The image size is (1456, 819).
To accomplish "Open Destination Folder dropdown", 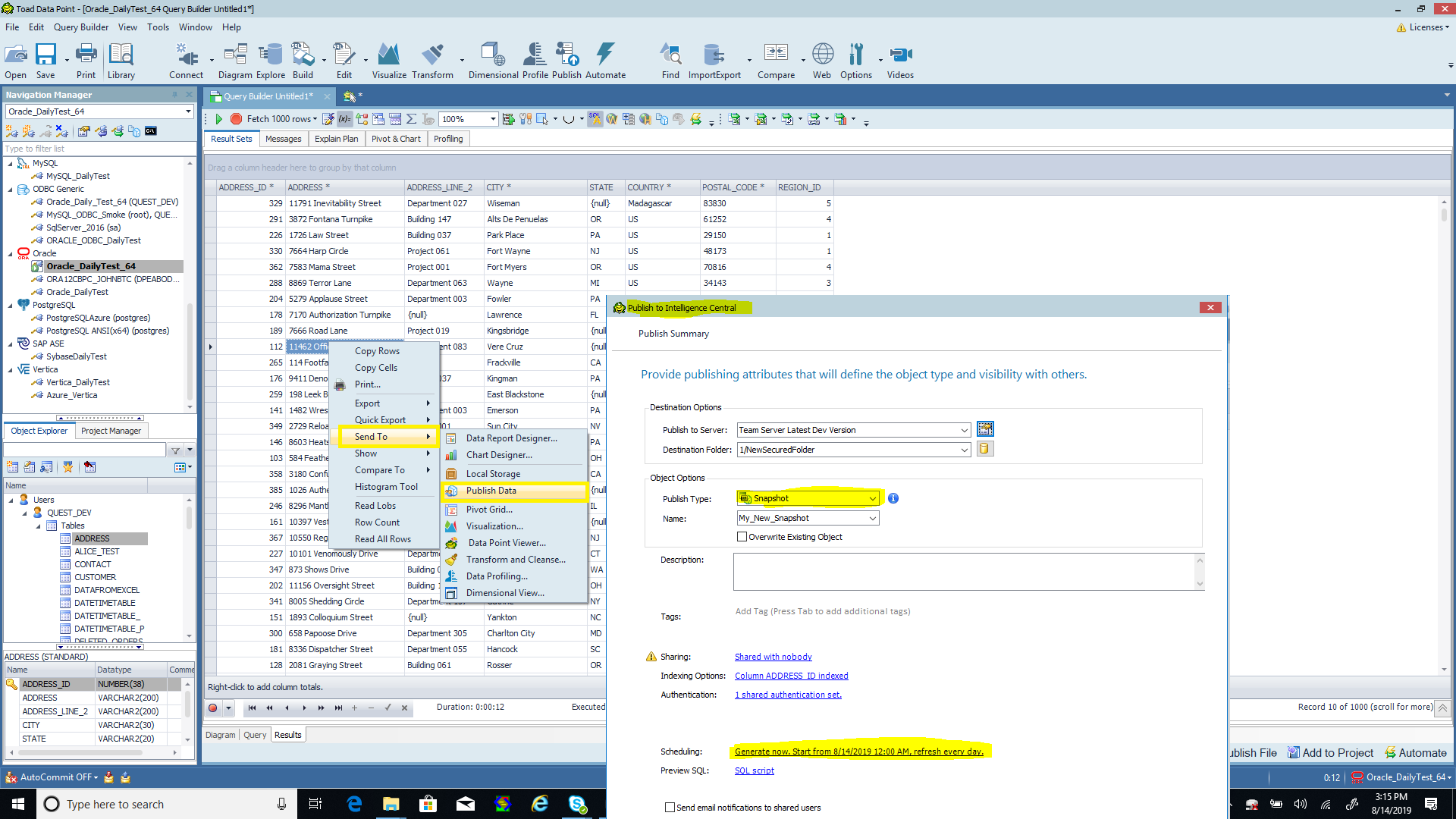I will tap(964, 450).
